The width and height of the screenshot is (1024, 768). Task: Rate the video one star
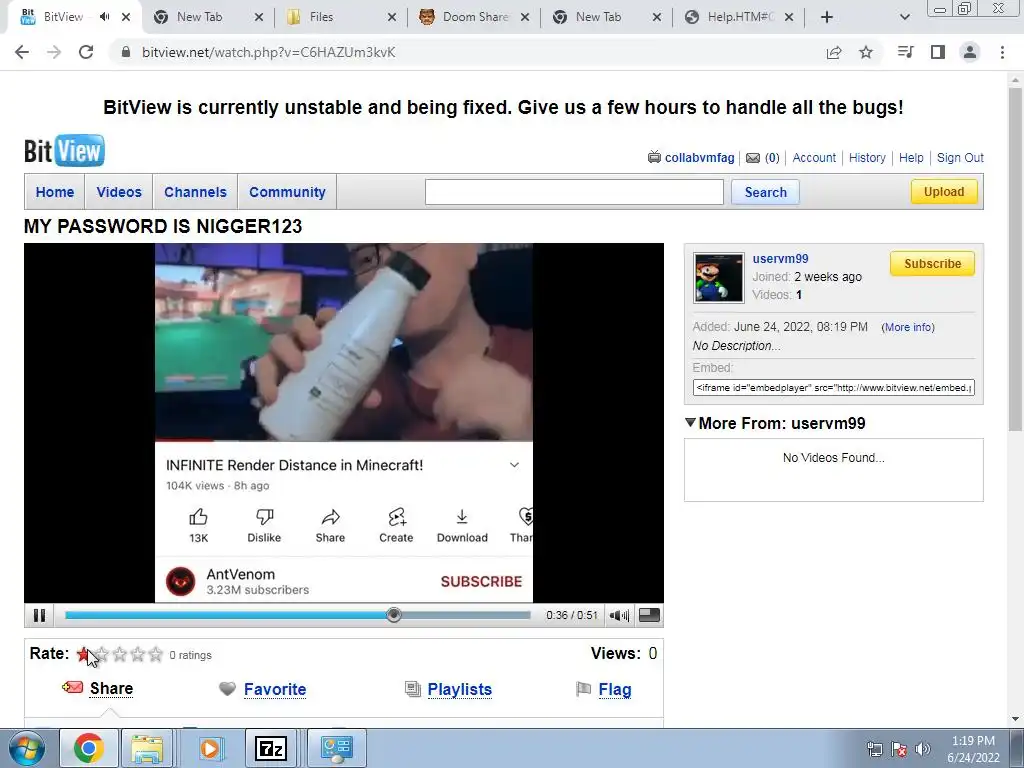tap(84, 654)
